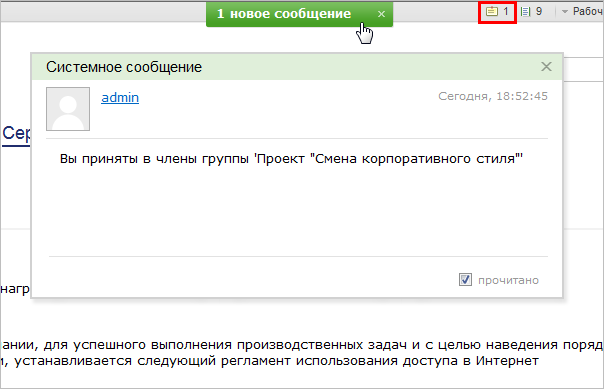
Task: Toggle the "прочитано" checkbox
Action: coord(465,280)
